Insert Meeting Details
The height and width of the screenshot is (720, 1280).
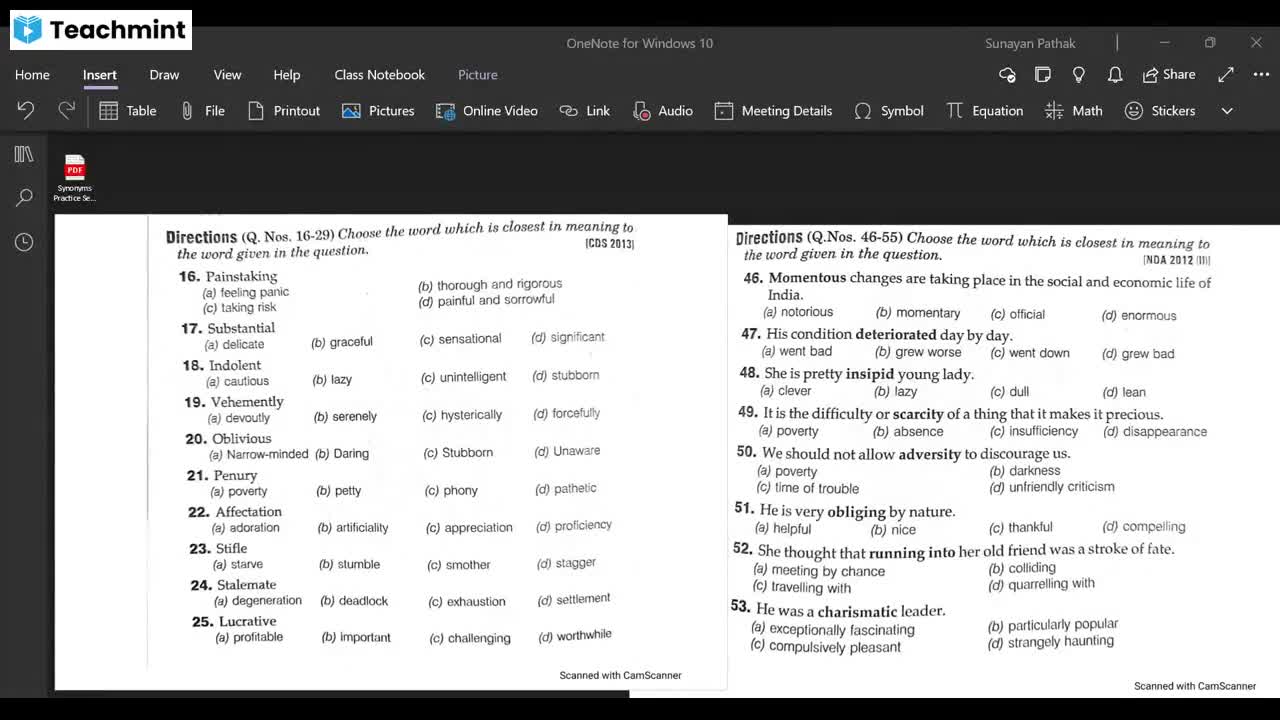(774, 111)
